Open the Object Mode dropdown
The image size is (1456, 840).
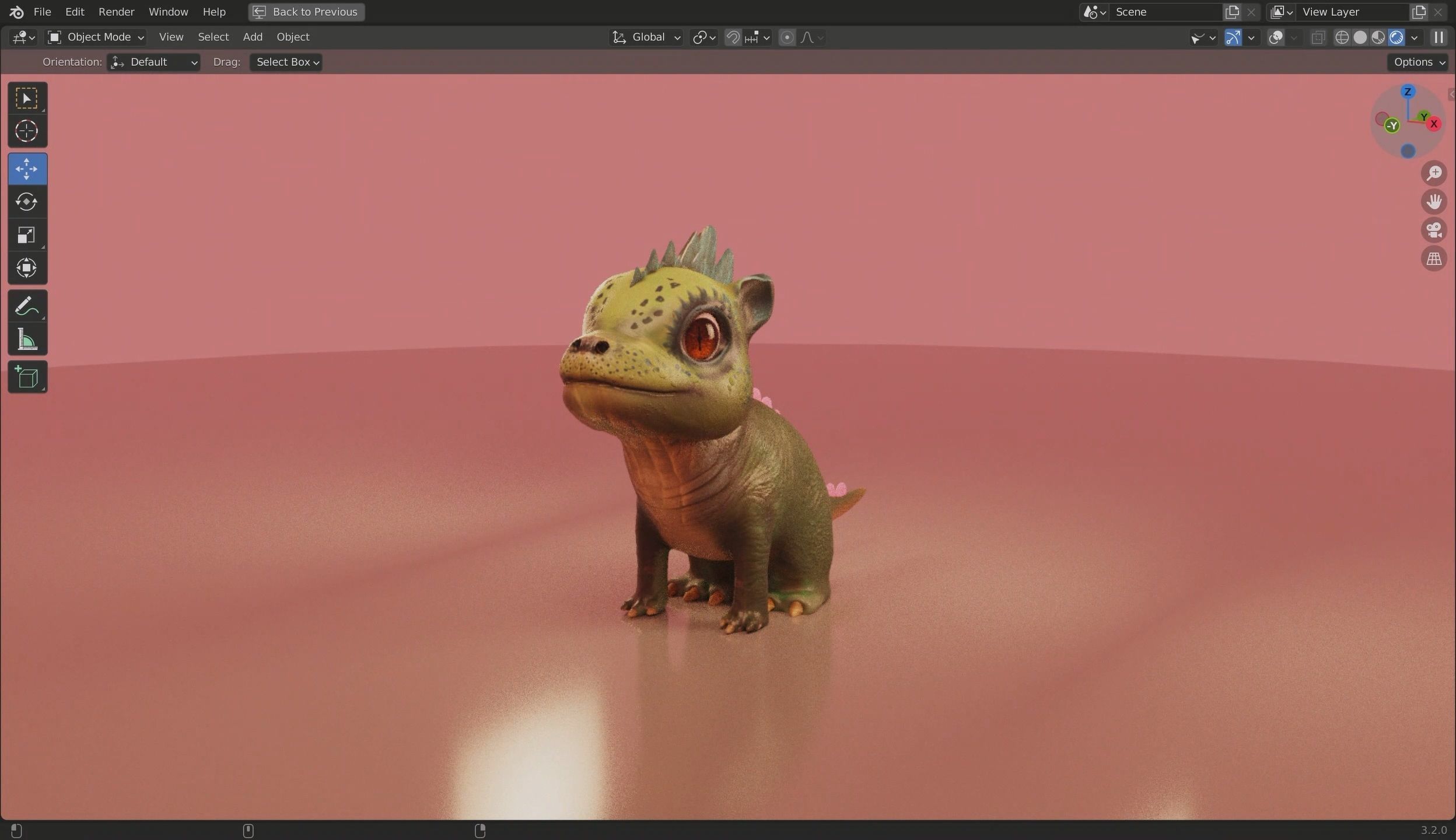coord(96,37)
